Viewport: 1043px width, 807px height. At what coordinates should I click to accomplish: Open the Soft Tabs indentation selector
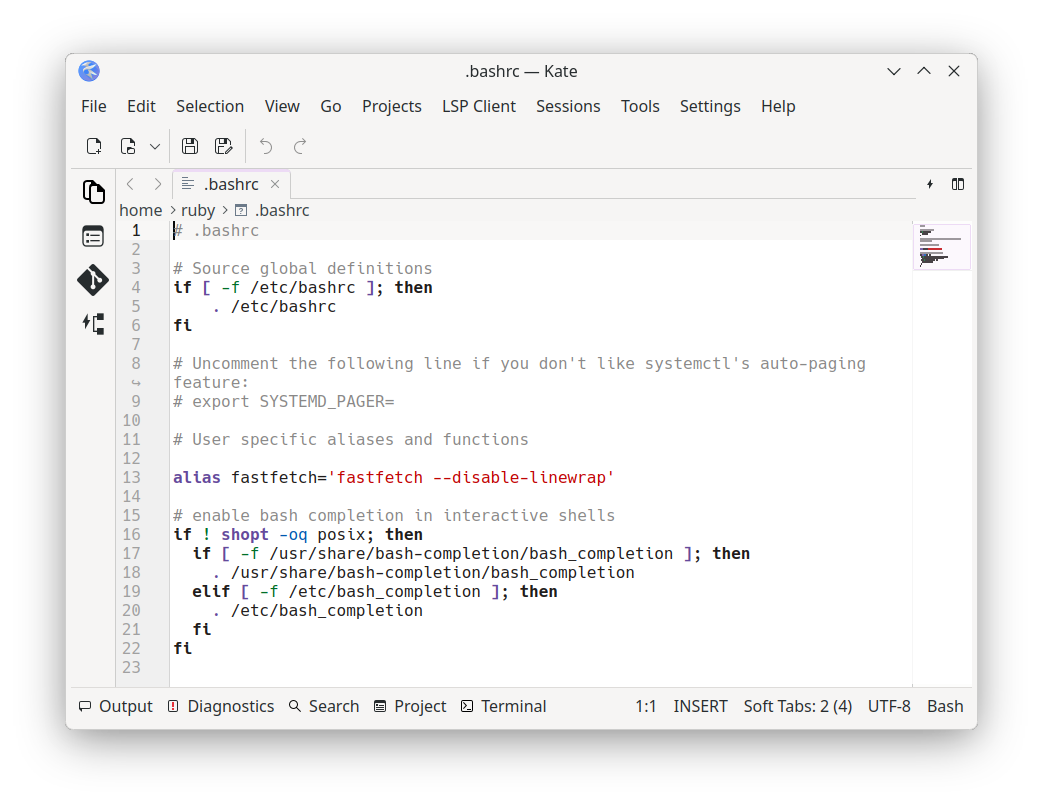click(797, 706)
